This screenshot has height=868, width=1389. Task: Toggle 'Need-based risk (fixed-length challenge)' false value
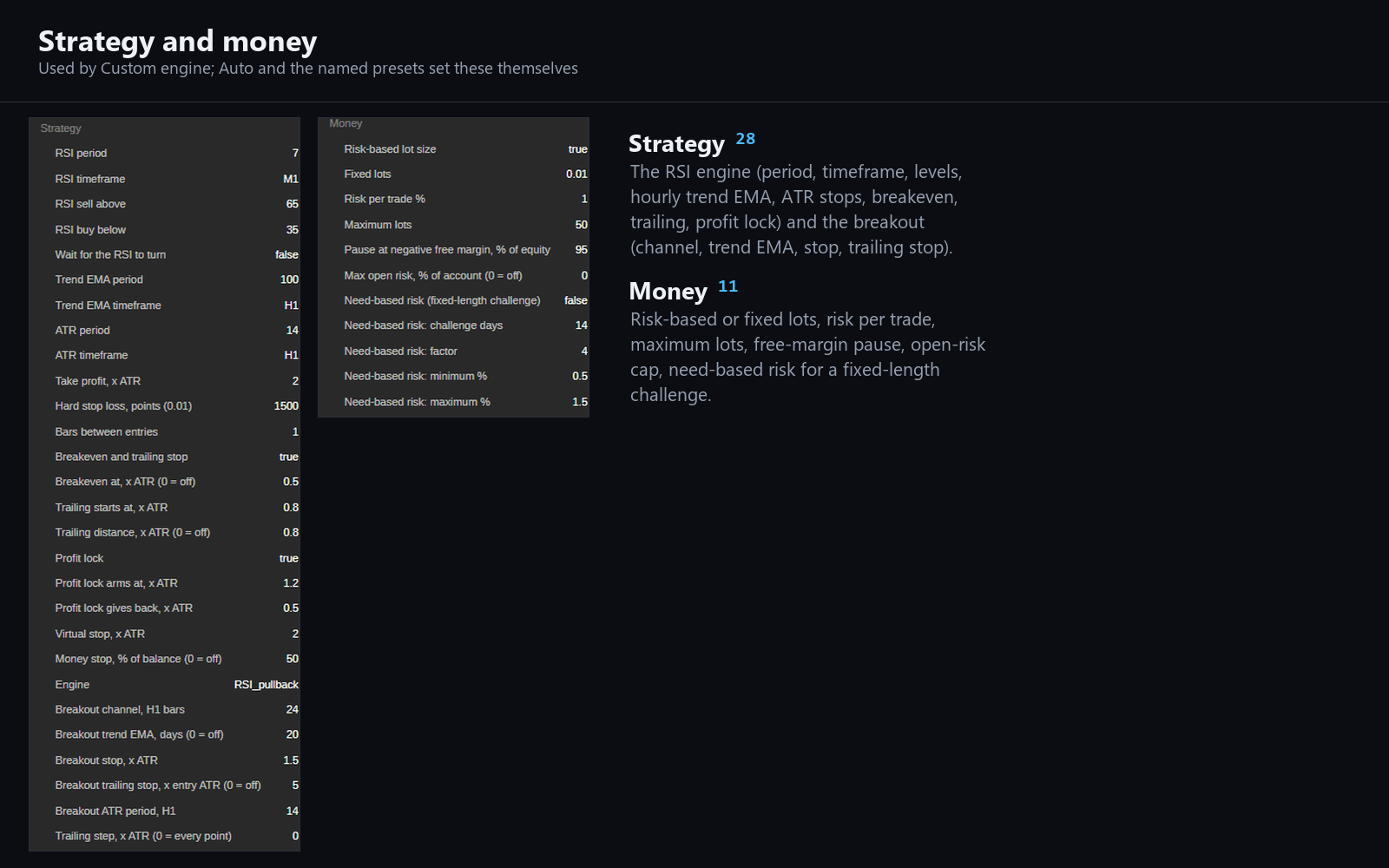(576, 300)
